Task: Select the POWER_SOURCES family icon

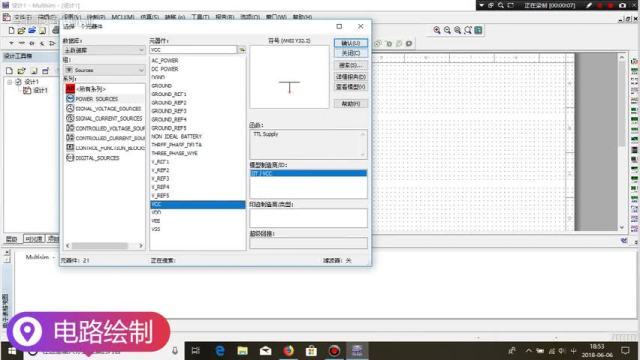Action: (x=70, y=99)
